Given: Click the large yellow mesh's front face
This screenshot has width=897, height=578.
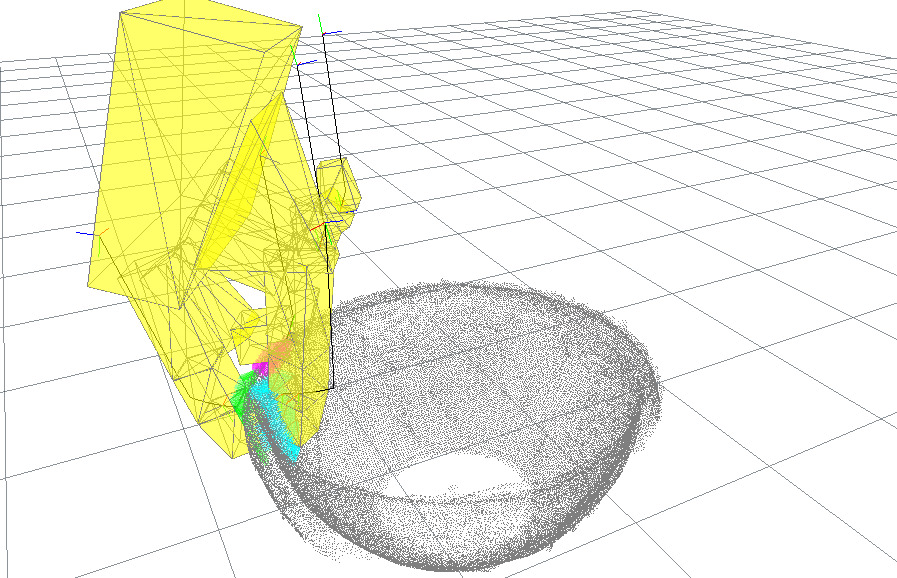Looking at the screenshot, I should pyautogui.click(x=150, y=180).
